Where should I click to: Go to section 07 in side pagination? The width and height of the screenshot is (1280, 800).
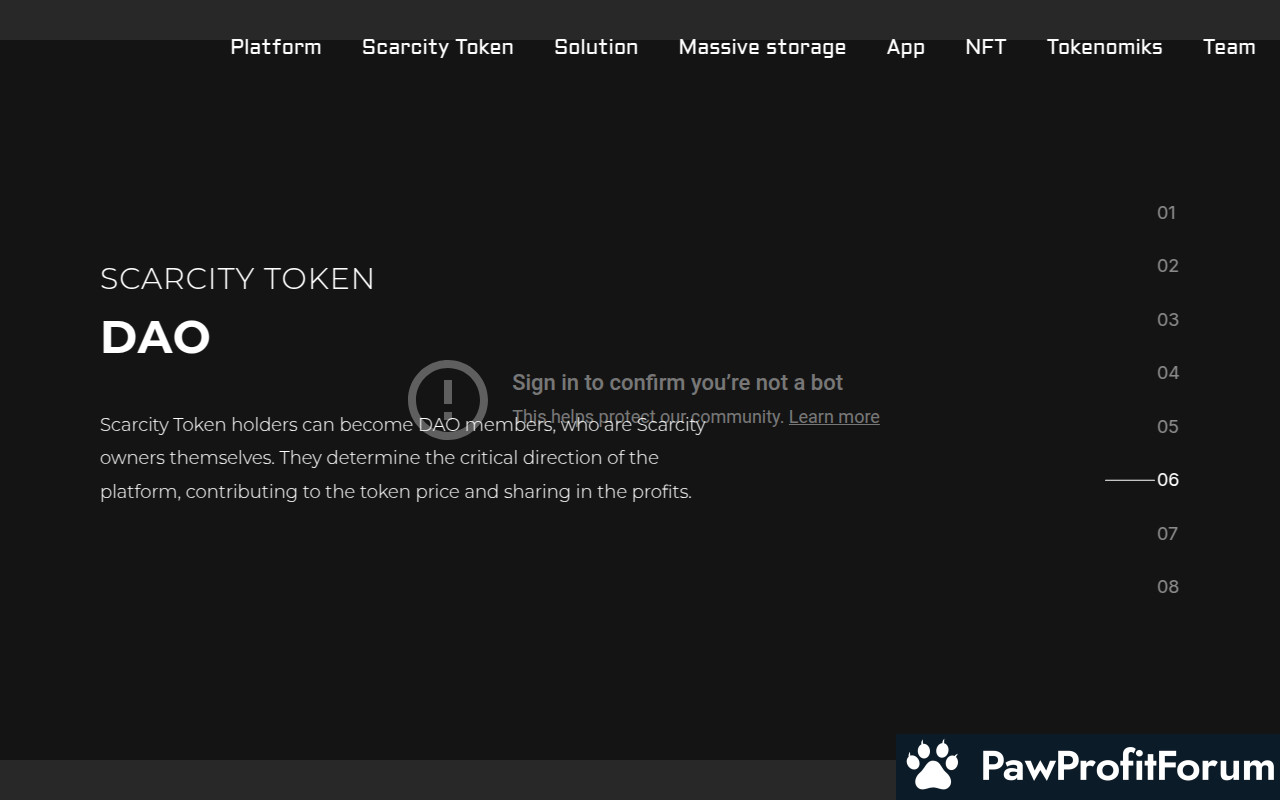1167,534
